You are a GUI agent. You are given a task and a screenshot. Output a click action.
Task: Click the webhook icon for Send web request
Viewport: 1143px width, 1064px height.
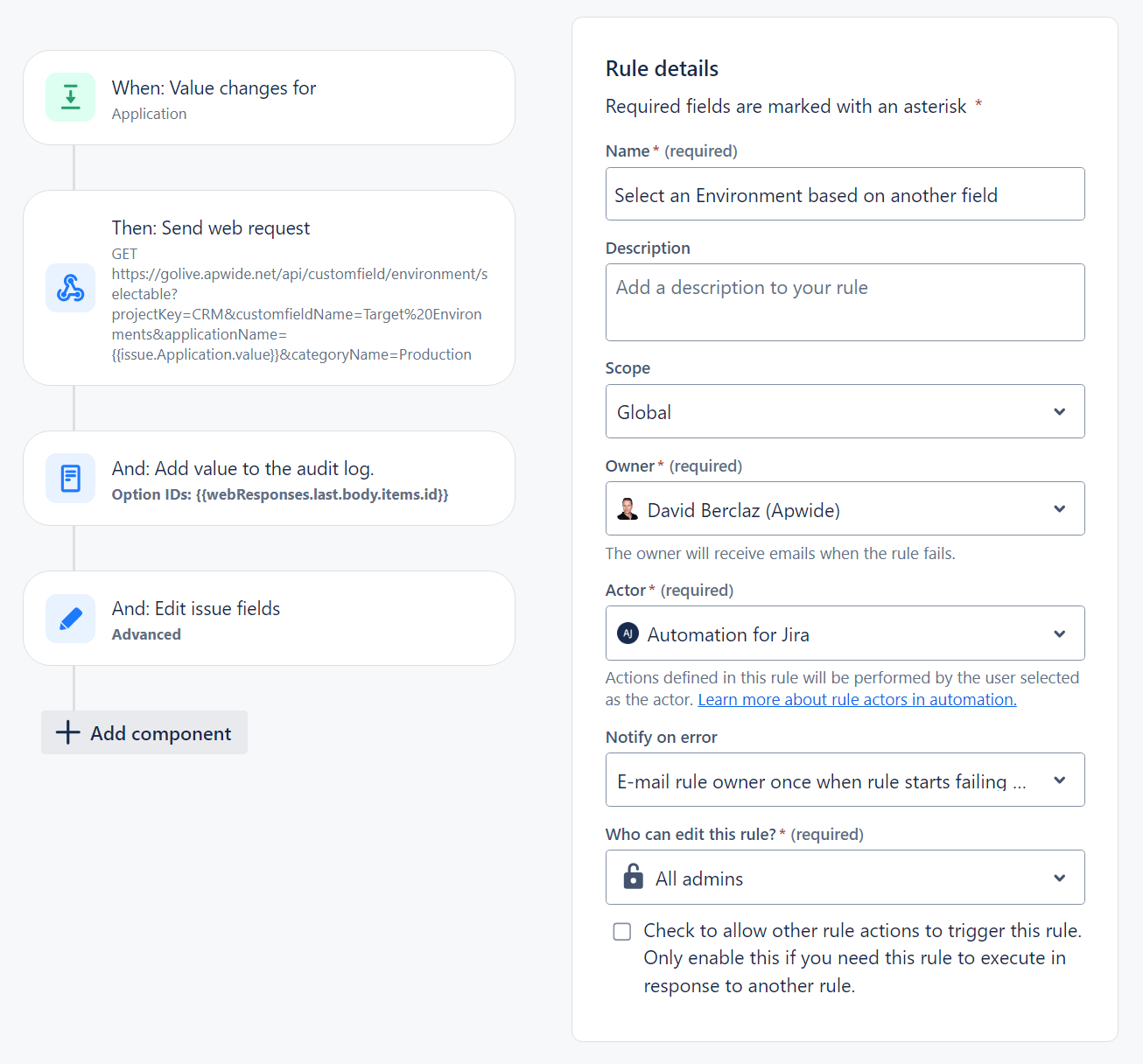70,288
